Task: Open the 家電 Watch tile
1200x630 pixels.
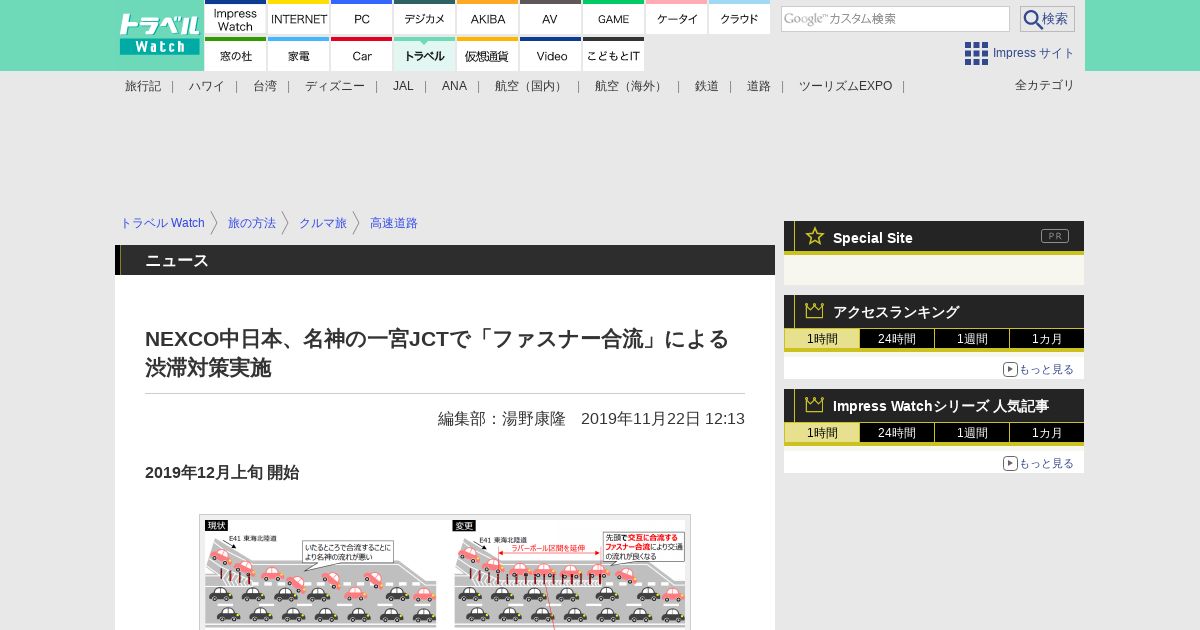Action: 299,55
